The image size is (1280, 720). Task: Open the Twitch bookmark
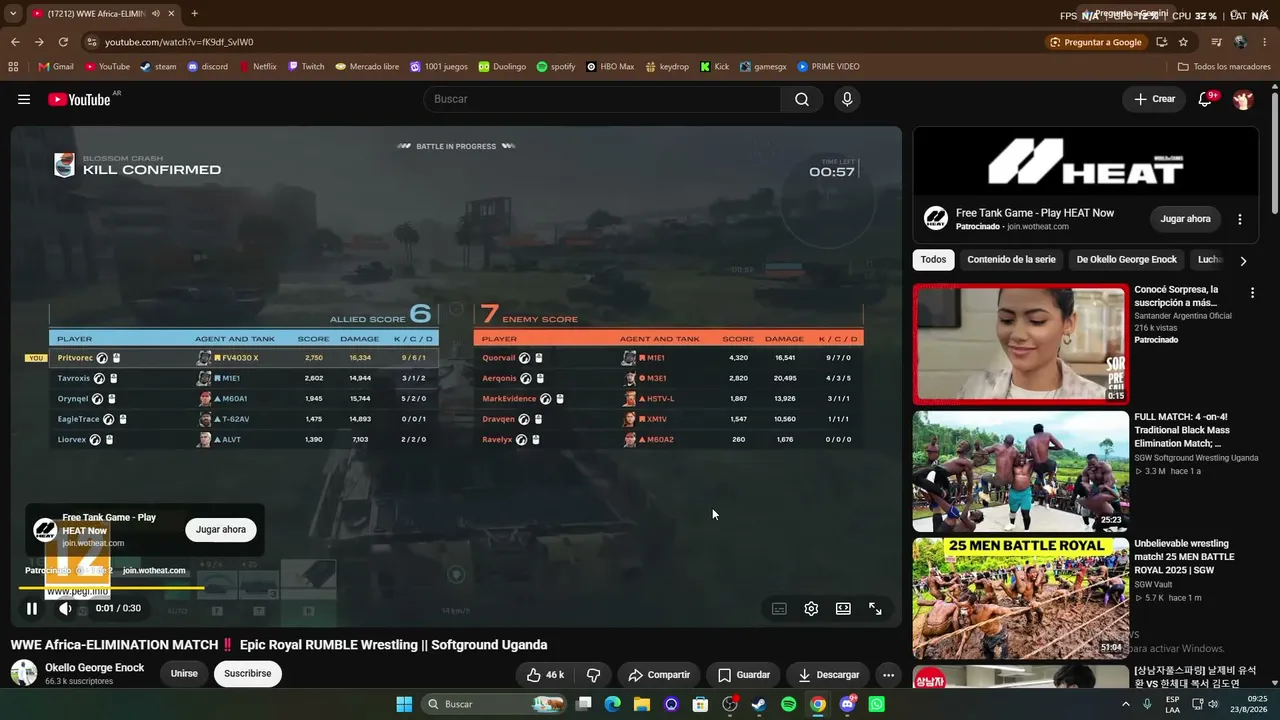[x=306, y=67]
